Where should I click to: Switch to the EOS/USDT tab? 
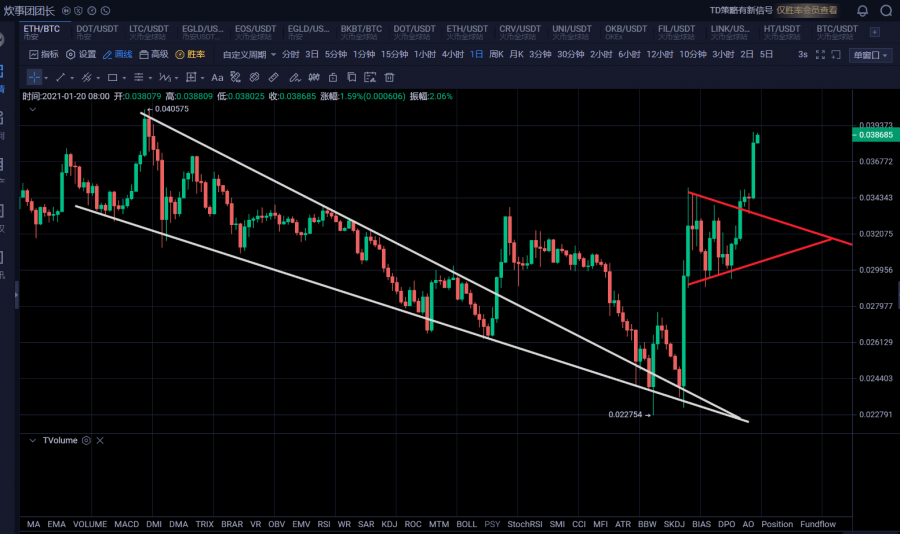[x=255, y=32]
